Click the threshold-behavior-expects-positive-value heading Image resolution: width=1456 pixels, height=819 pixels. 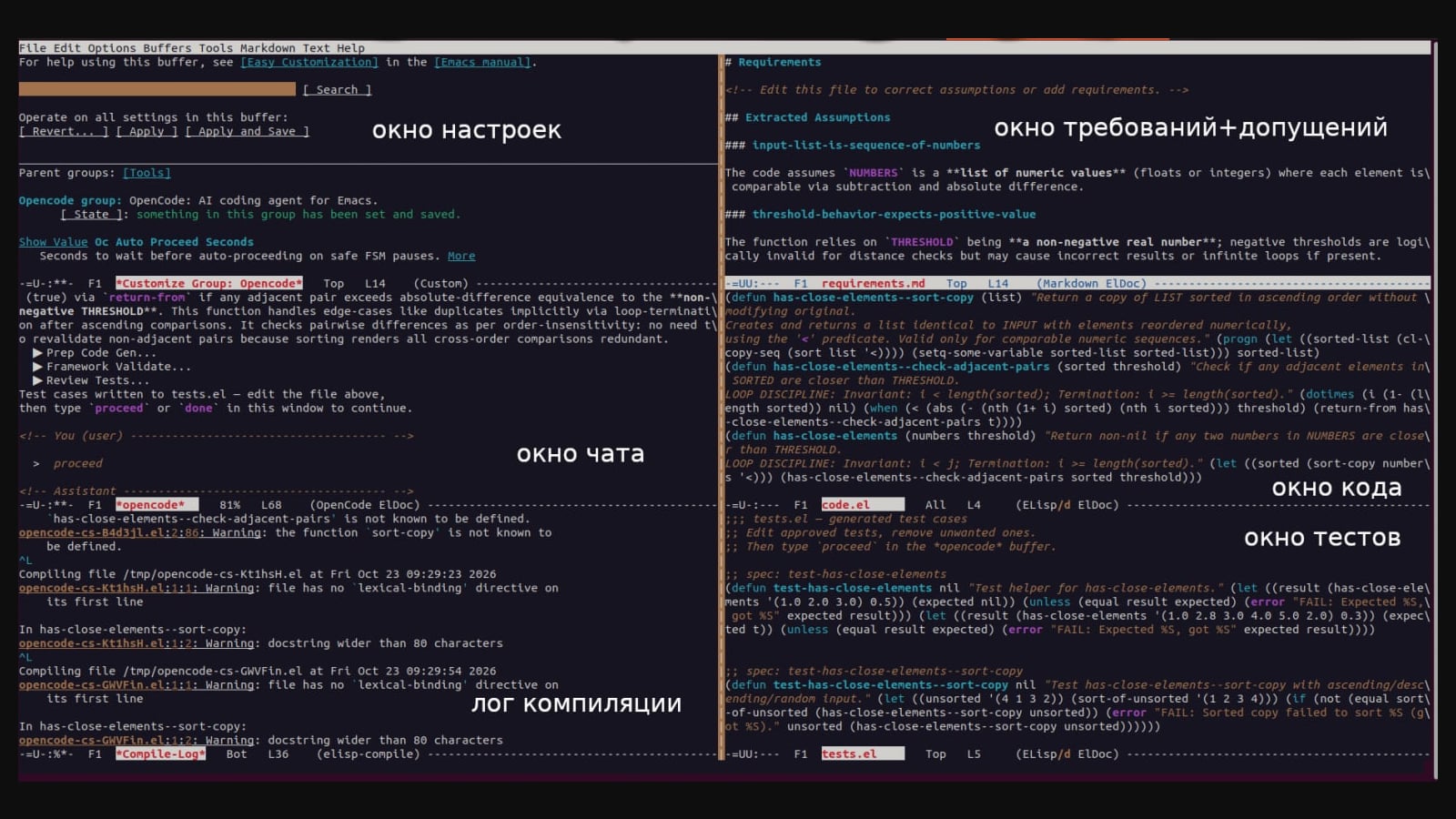[880, 215]
